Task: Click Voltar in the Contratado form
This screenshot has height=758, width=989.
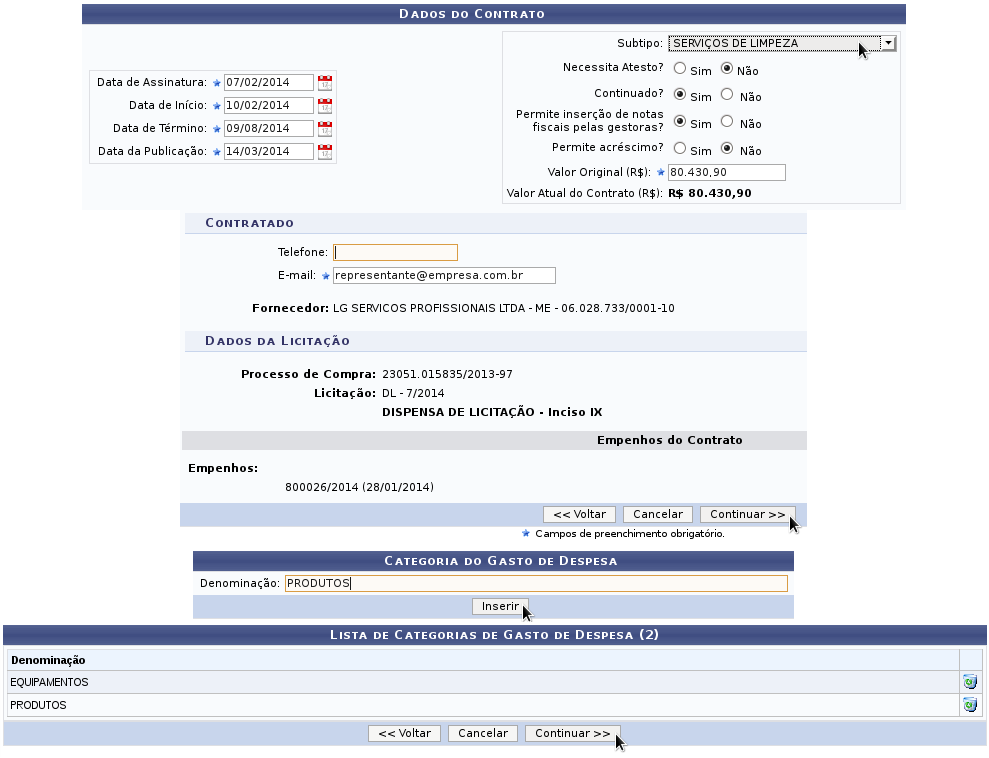Action: (580, 515)
